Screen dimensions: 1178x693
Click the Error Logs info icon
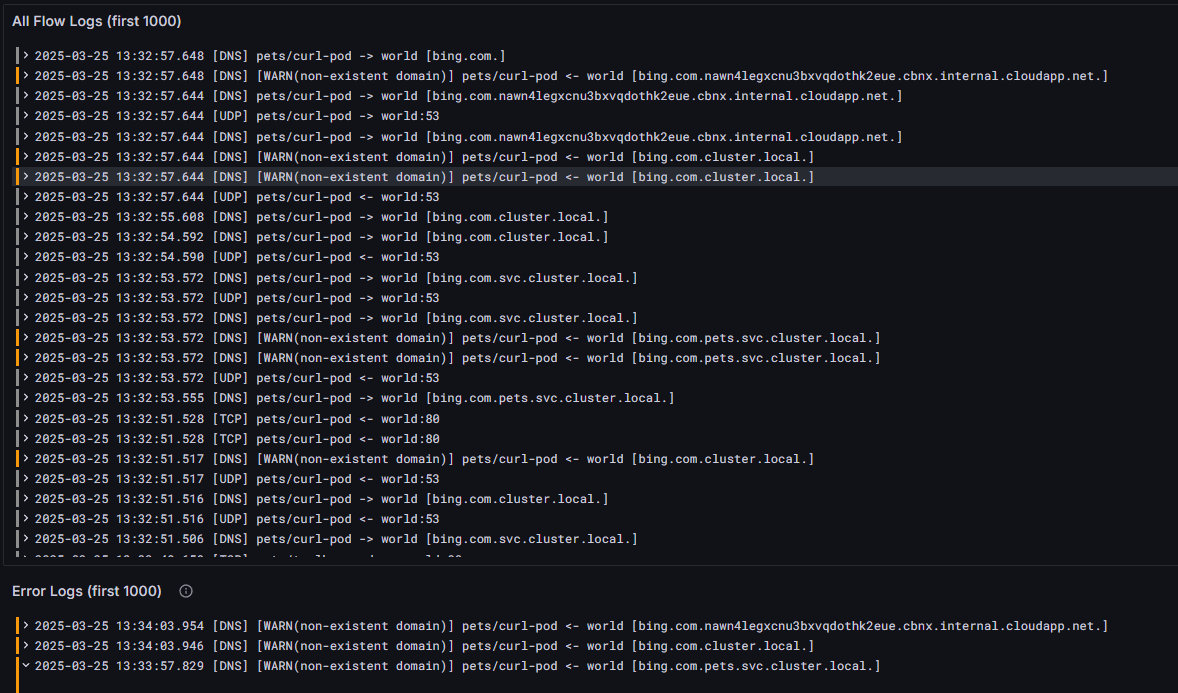pyautogui.click(x=186, y=592)
